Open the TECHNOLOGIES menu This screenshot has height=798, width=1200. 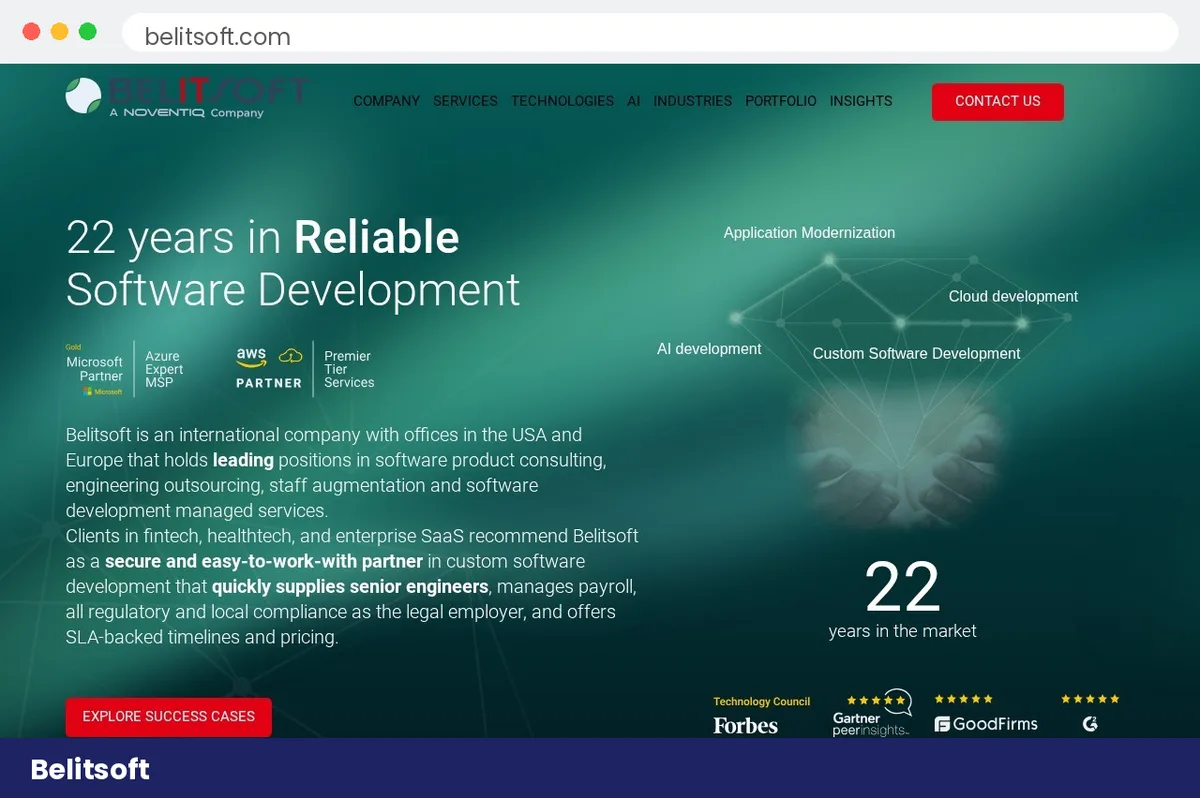click(x=562, y=101)
